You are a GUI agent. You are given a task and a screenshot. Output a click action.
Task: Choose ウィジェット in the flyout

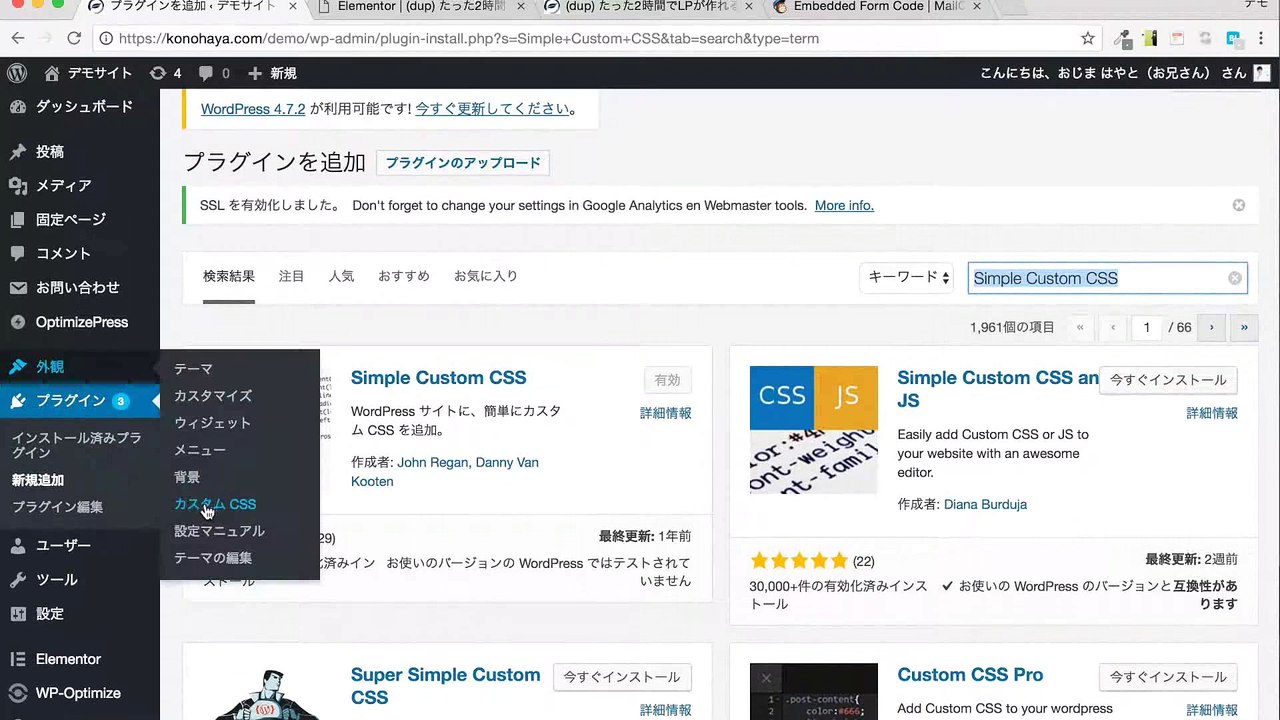[x=212, y=423]
